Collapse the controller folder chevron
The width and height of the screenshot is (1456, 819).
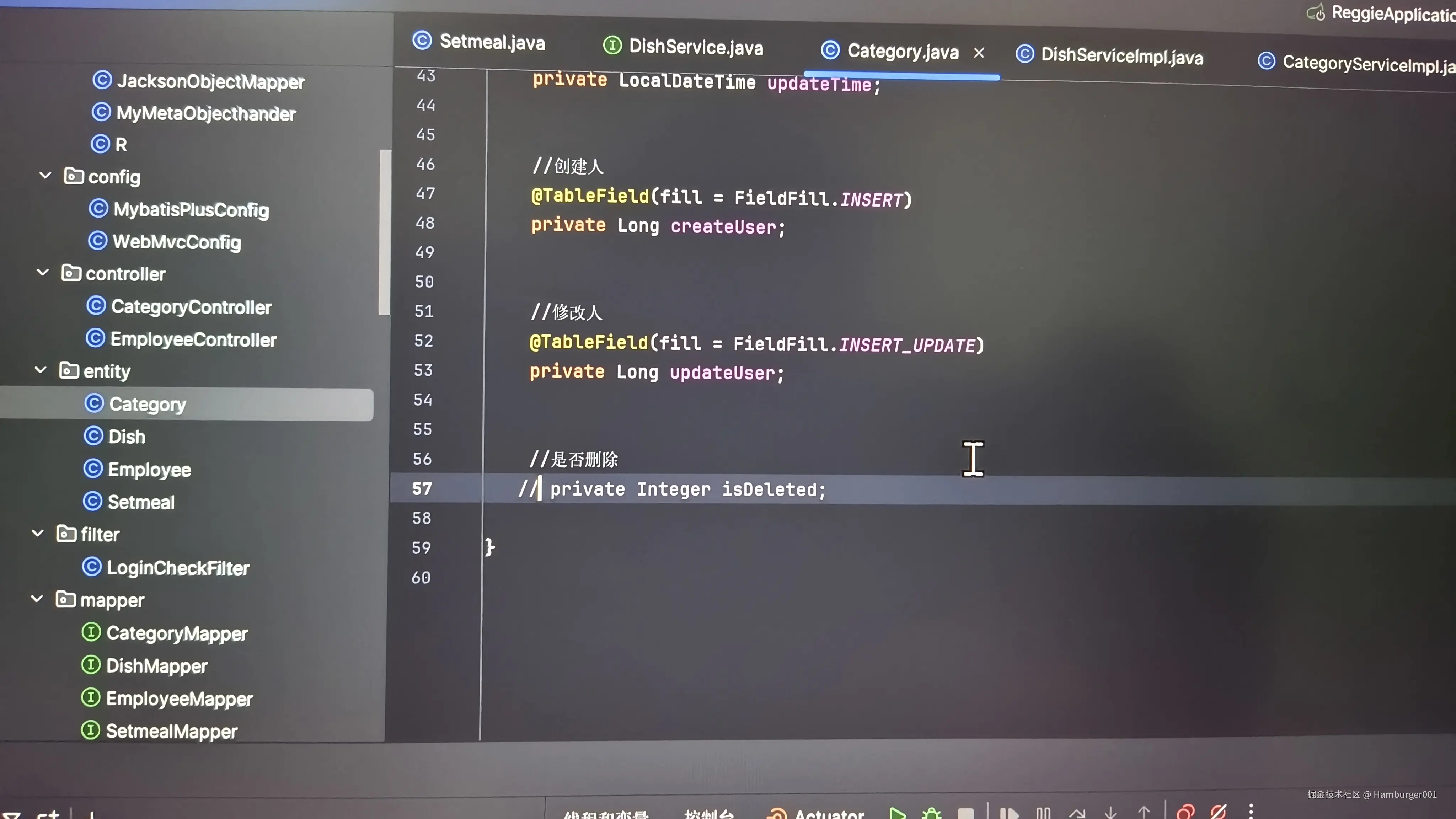point(42,272)
